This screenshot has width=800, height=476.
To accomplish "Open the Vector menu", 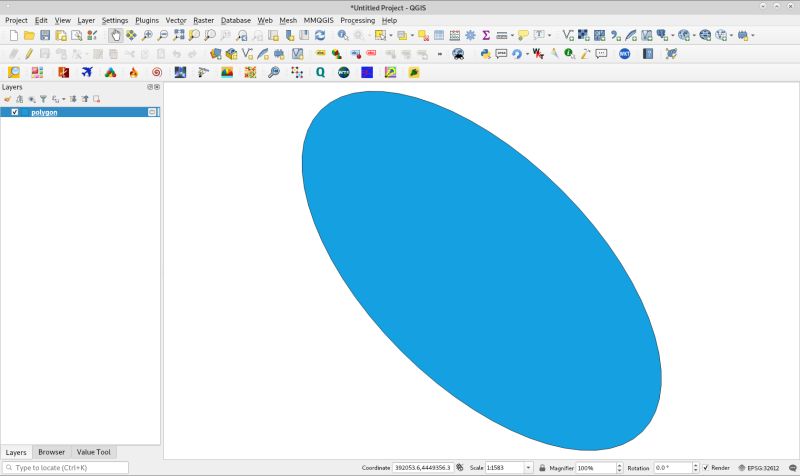I will 176,20.
